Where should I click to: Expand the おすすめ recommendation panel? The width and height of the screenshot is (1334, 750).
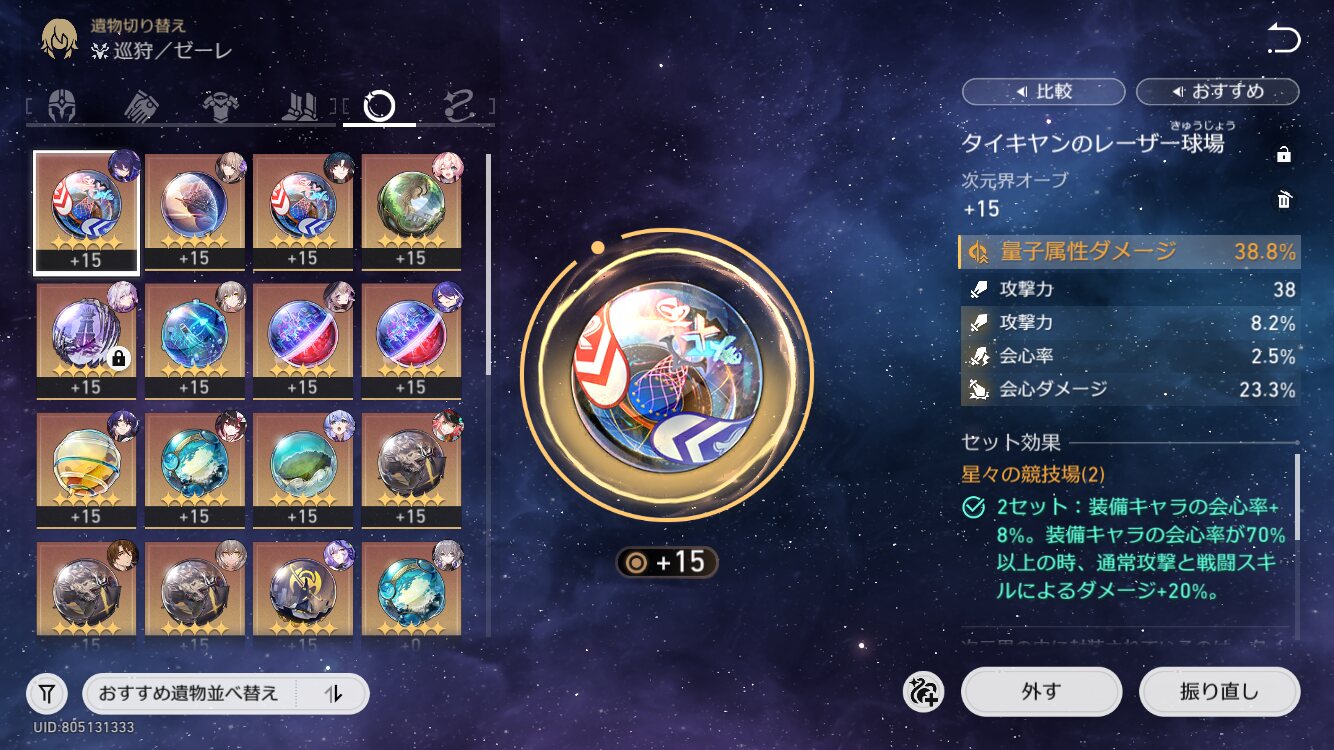pyautogui.click(x=1217, y=92)
